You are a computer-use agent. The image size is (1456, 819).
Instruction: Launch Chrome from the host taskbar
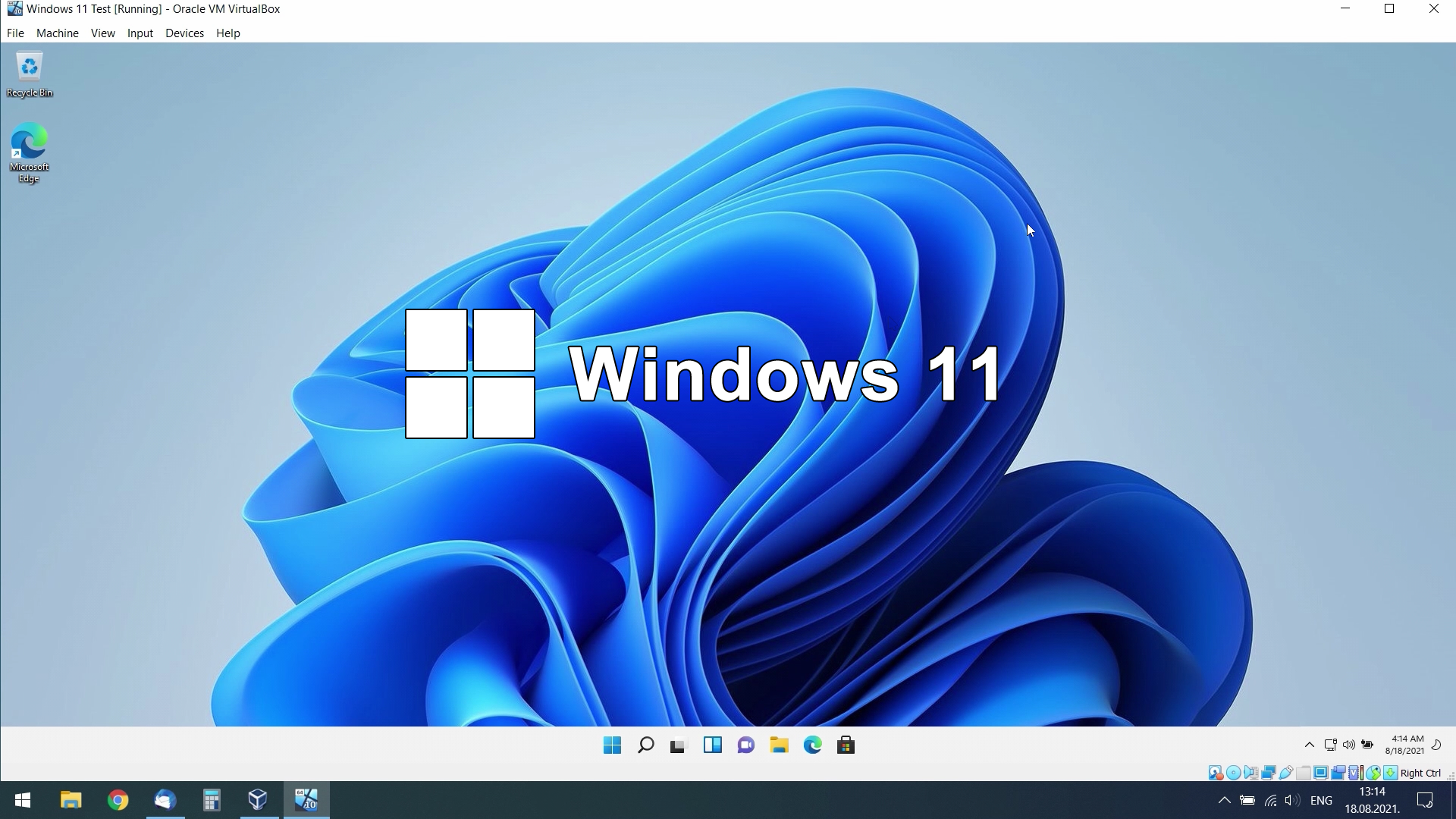[x=118, y=799]
